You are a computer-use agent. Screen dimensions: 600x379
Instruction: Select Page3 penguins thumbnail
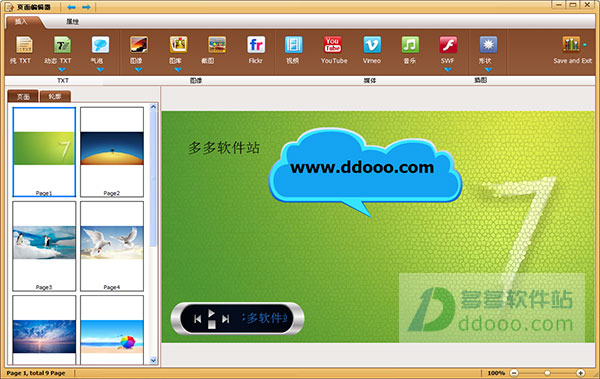(x=44, y=246)
